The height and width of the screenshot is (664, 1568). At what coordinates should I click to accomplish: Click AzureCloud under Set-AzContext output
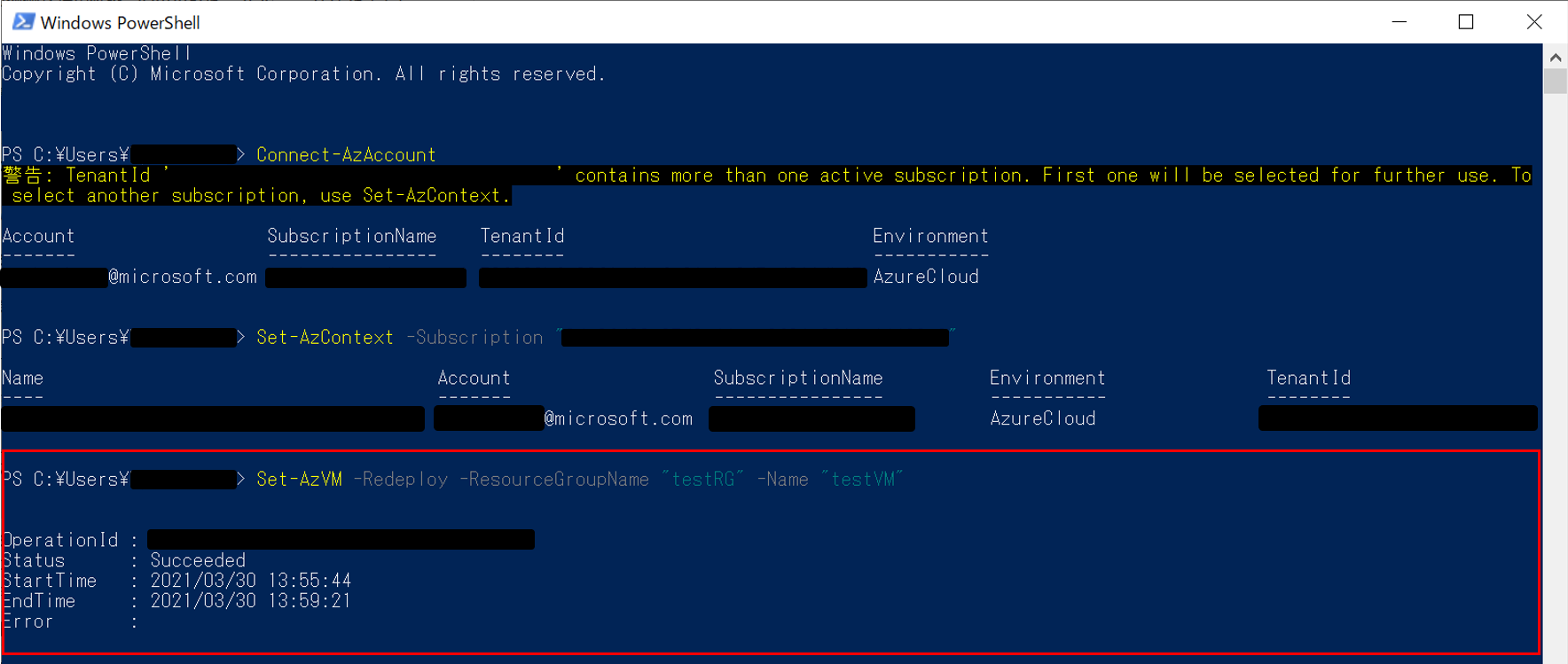click(1043, 418)
